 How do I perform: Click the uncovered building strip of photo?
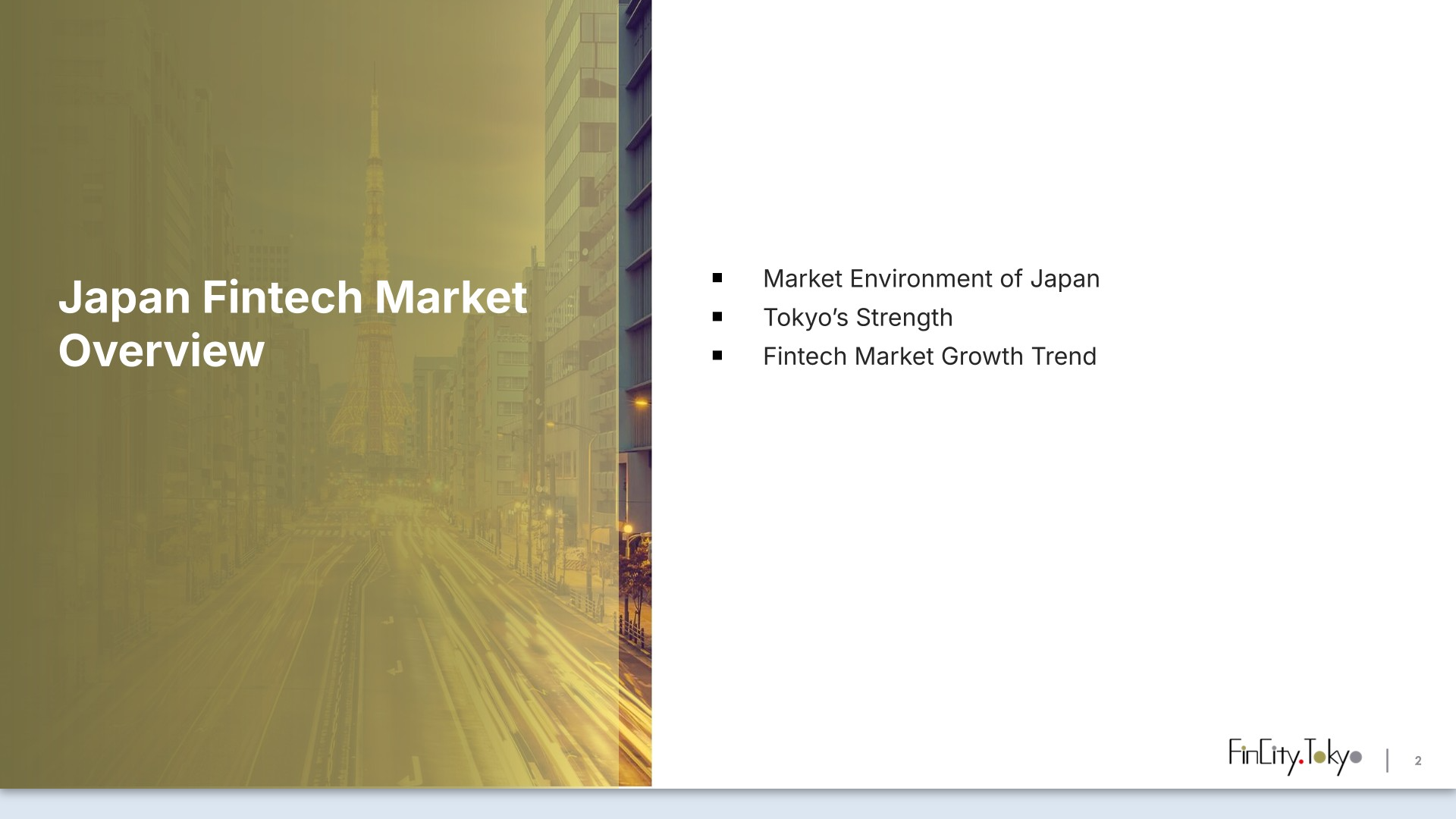635,227
